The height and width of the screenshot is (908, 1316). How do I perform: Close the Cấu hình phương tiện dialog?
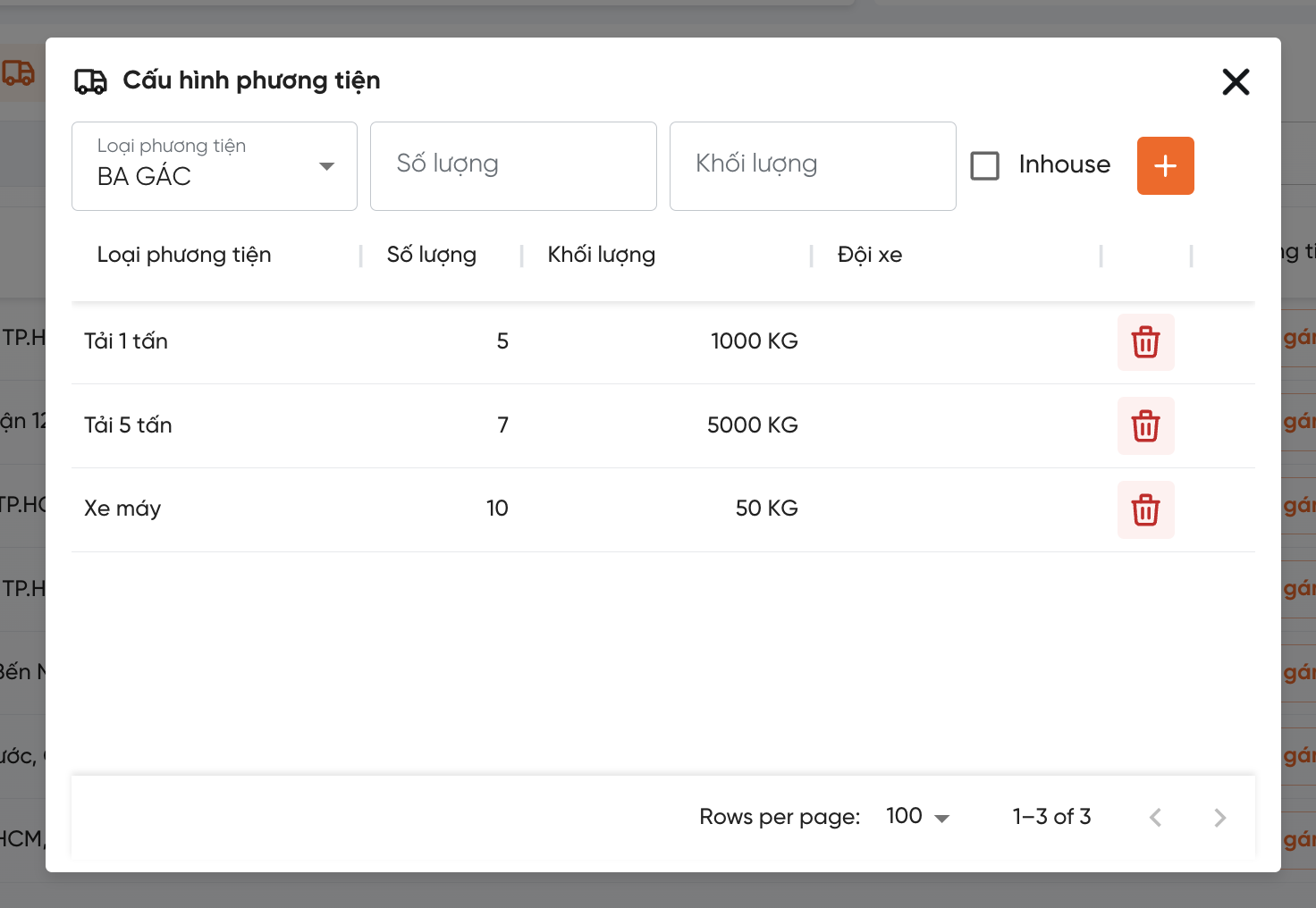(1236, 82)
